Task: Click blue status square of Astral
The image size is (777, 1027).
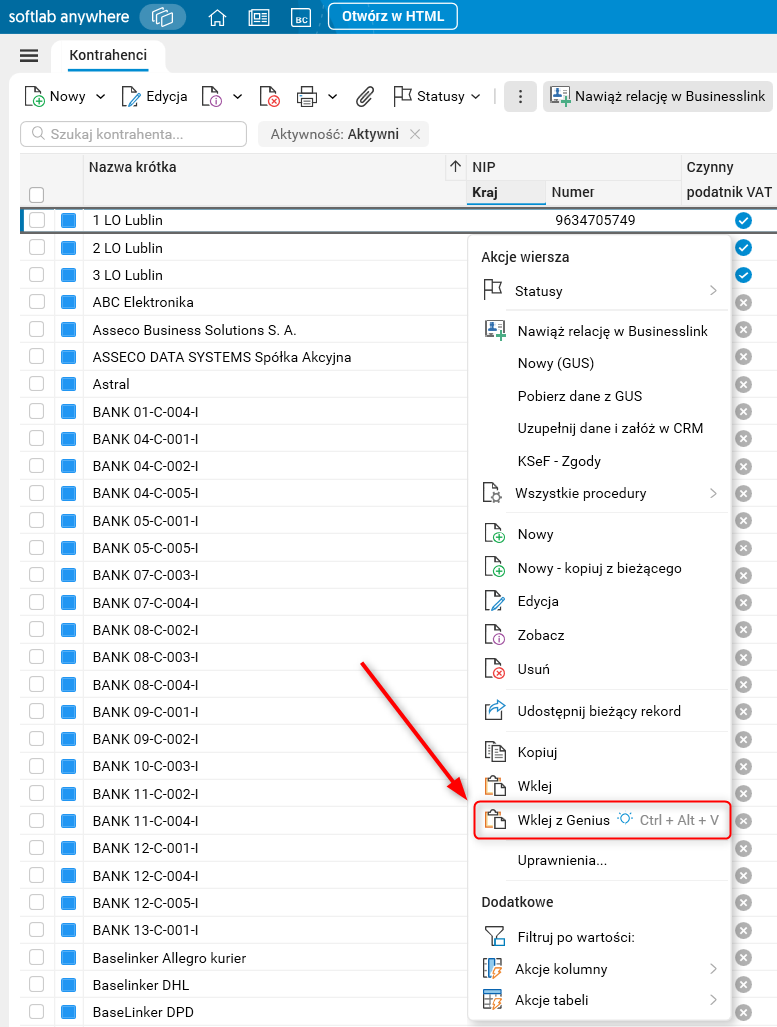Action: pyautogui.click(x=69, y=384)
